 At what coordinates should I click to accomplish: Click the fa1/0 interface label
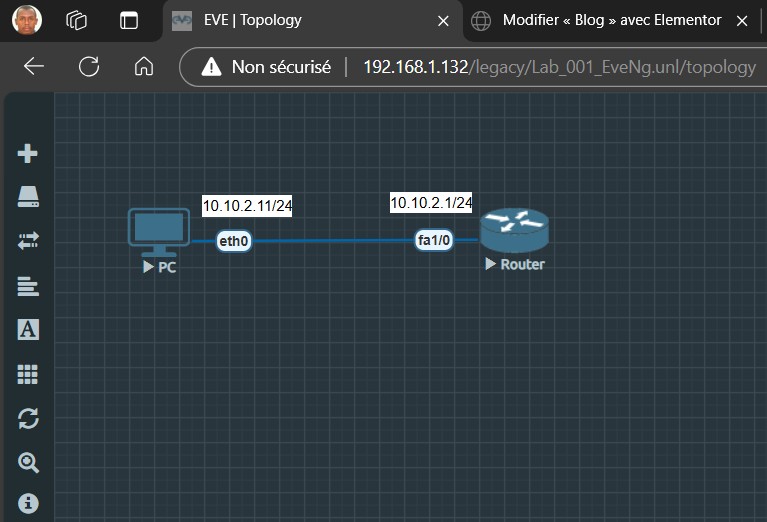point(435,240)
